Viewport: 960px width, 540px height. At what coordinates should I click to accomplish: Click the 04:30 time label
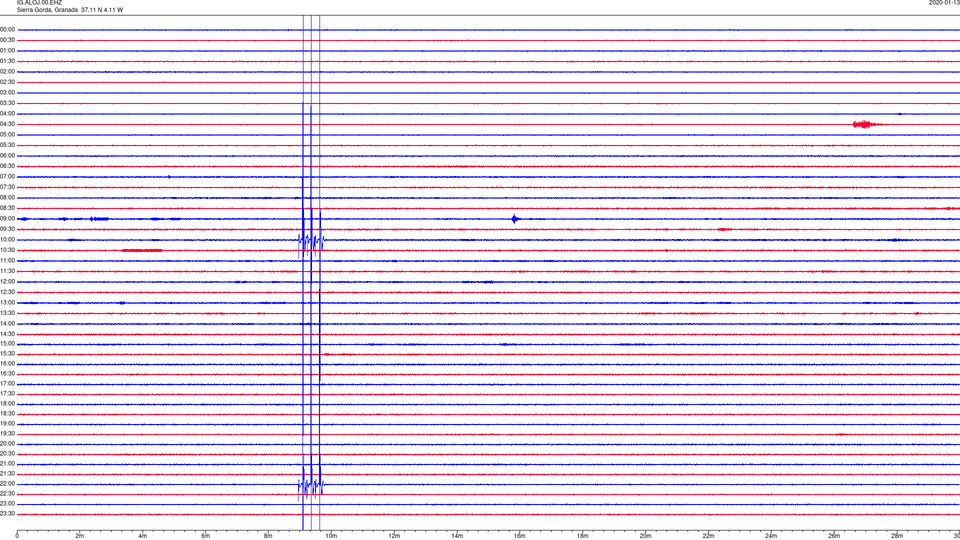point(7,124)
